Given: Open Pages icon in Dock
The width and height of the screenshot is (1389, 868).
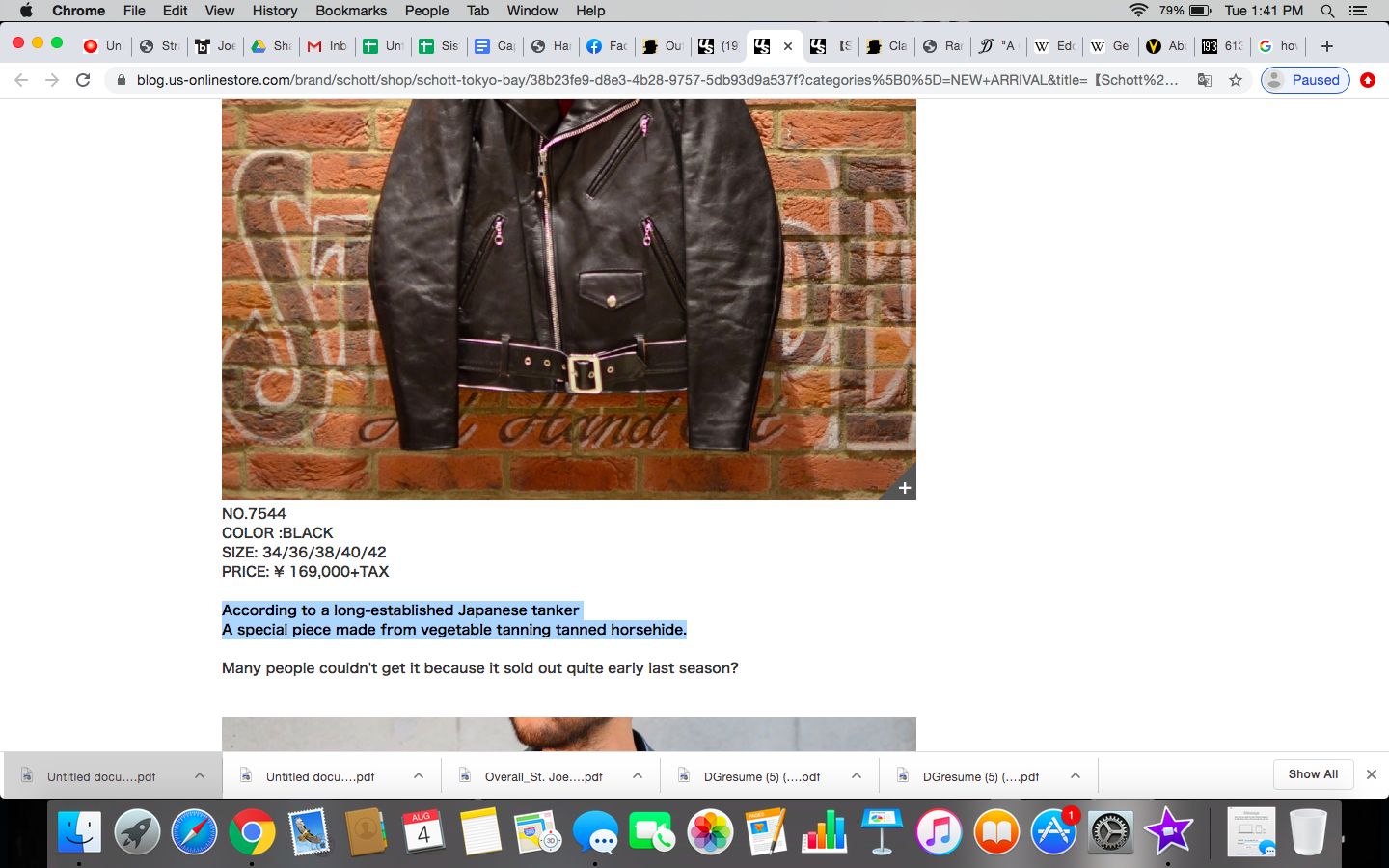Looking at the screenshot, I should click(x=768, y=831).
